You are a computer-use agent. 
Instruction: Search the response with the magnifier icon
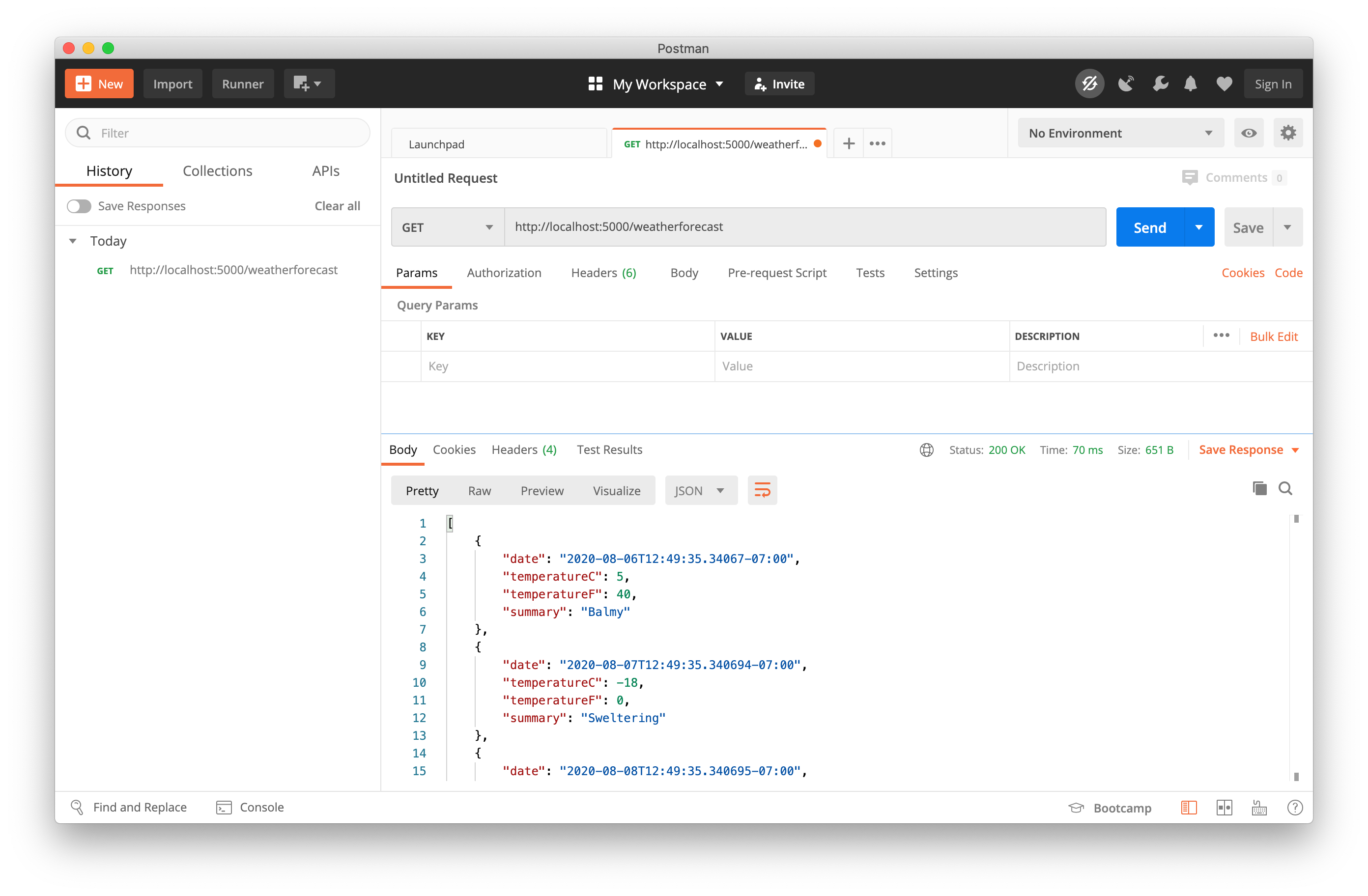point(1285,488)
